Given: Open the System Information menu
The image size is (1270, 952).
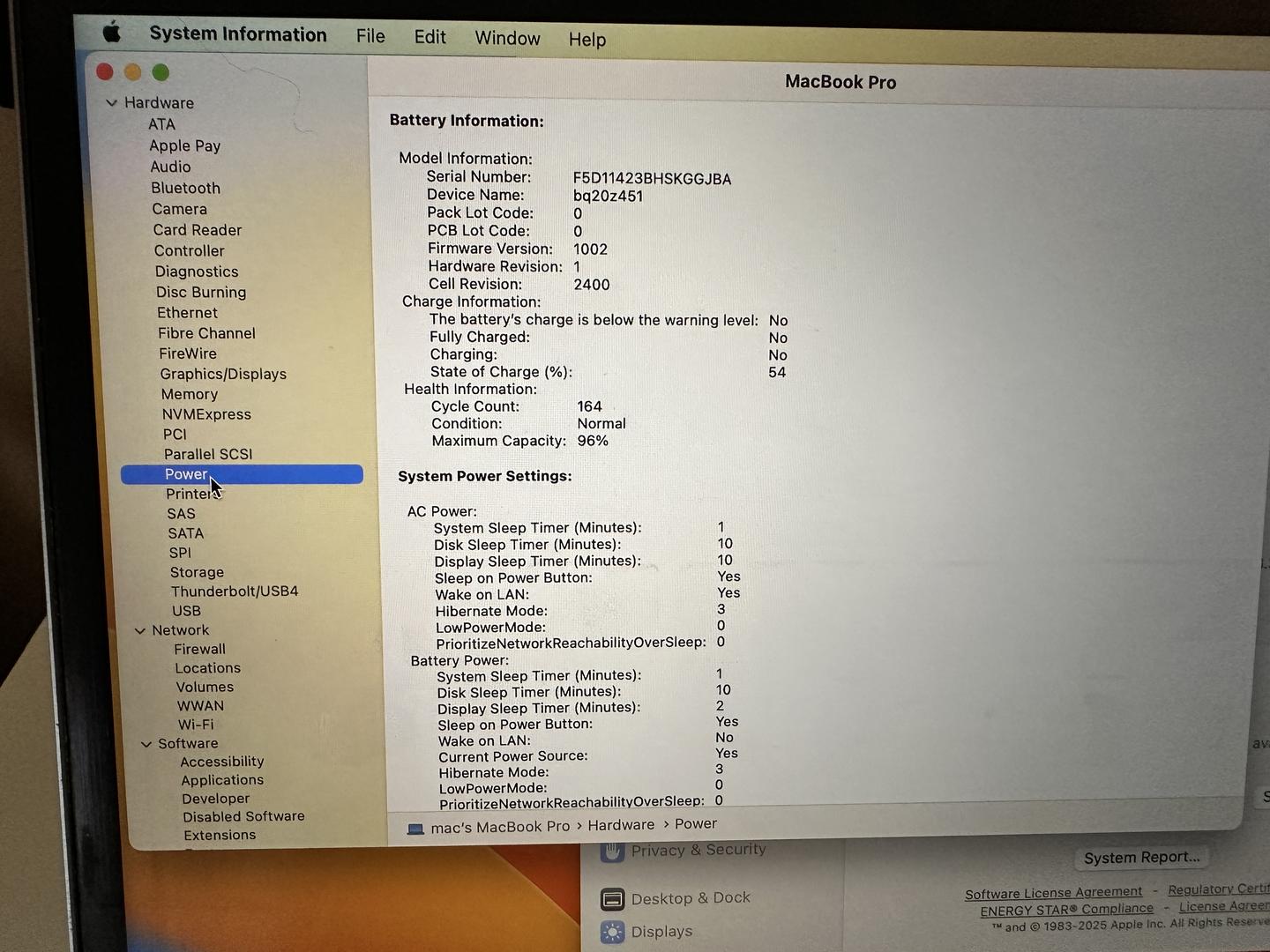Looking at the screenshot, I should click(x=238, y=34).
